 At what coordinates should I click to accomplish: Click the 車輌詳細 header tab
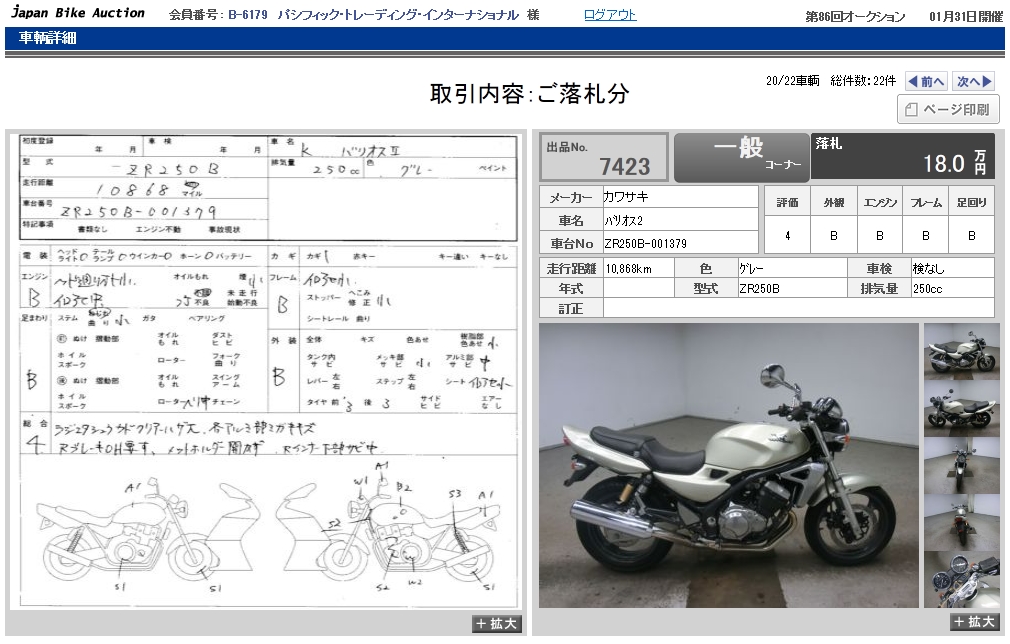(x=47, y=39)
